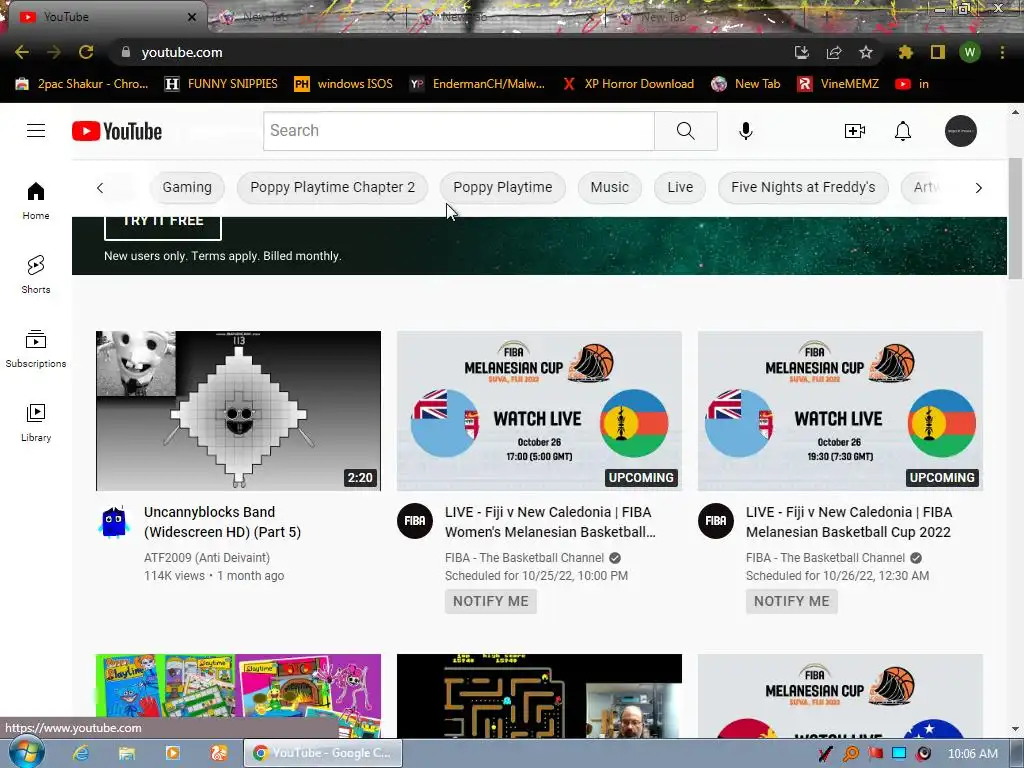Open Subscriptions in sidebar
This screenshot has height=768, width=1024.
pyautogui.click(x=36, y=348)
